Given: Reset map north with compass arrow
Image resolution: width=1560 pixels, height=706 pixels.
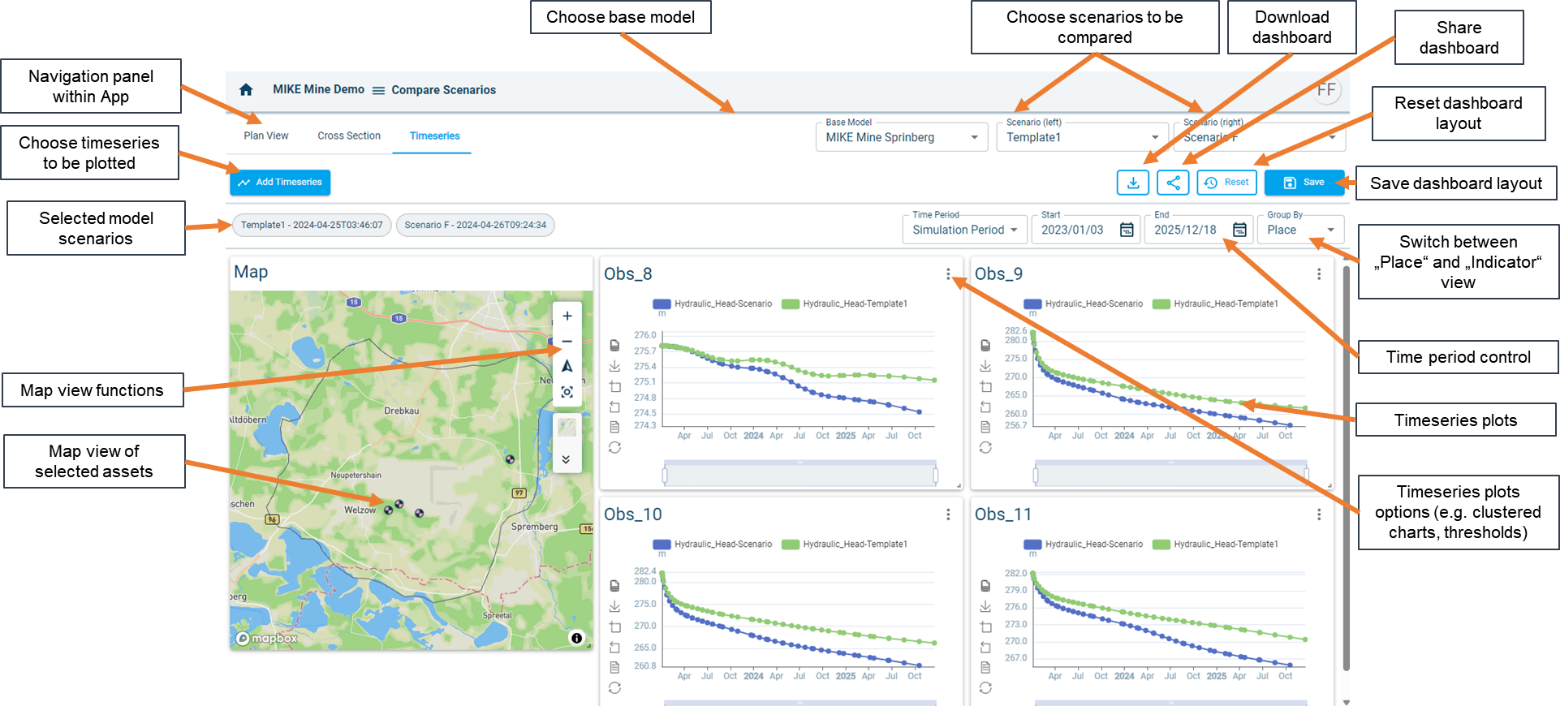Looking at the screenshot, I should (x=567, y=367).
